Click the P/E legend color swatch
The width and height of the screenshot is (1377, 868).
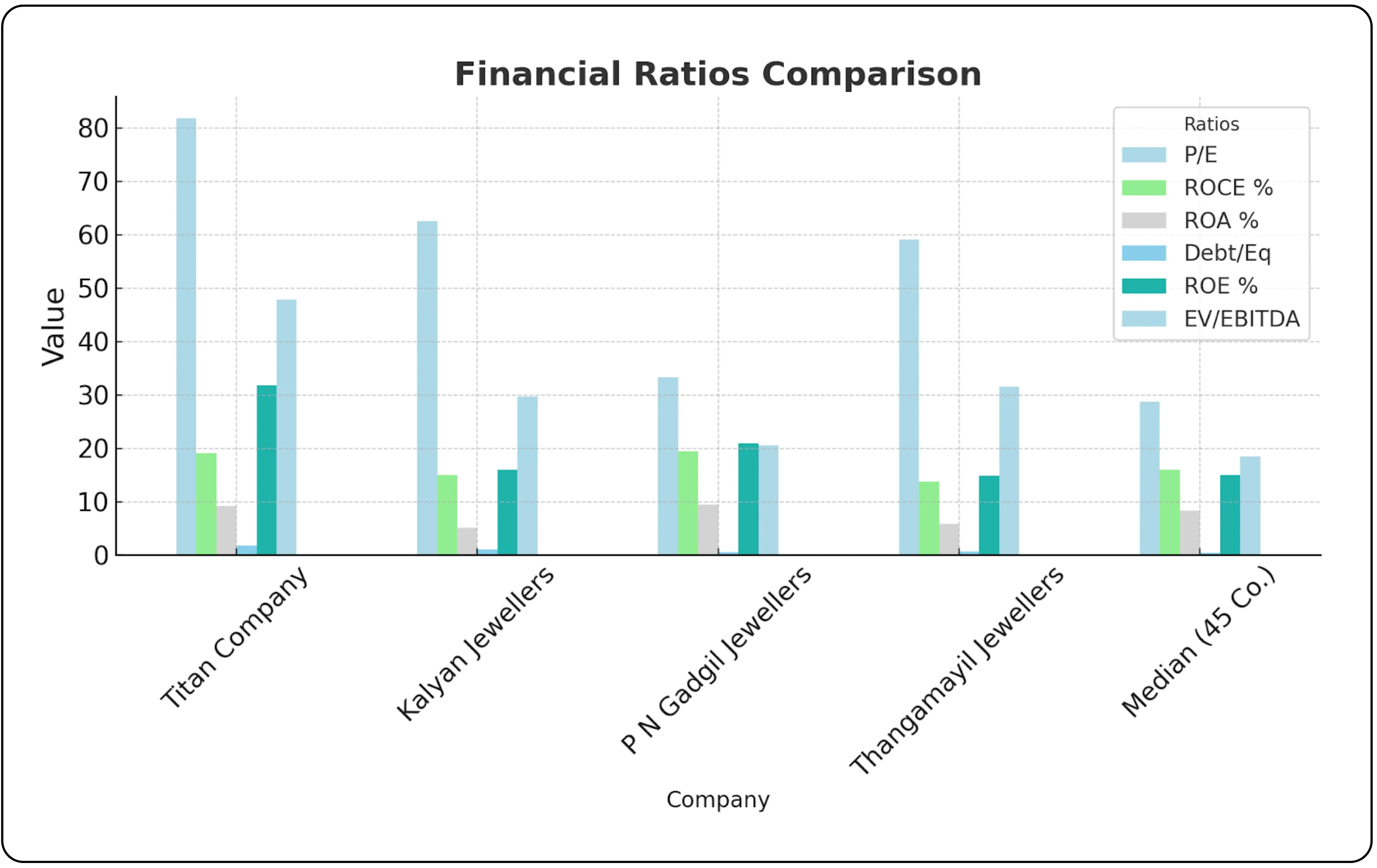pos(1144,155)
